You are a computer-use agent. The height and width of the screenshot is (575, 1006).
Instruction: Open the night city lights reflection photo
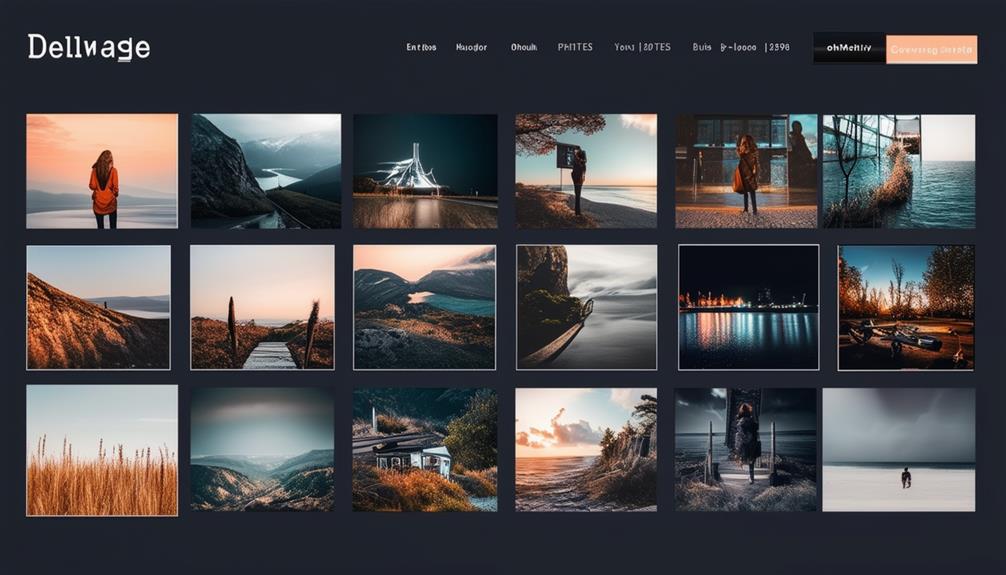point(748,307)
